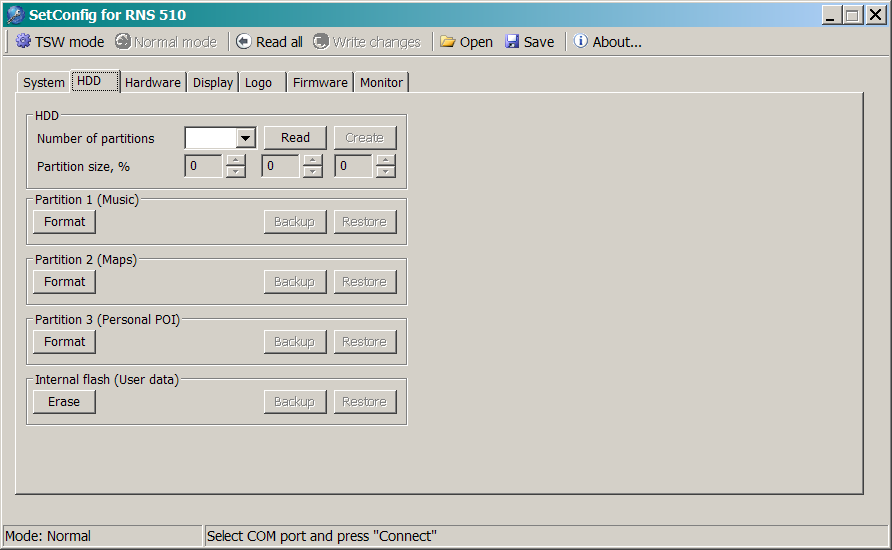Click Restore for Partition 3 (Personal POI)
This screenshot has width=892, height=550.
pyautogui.click(x=365, y=342)
